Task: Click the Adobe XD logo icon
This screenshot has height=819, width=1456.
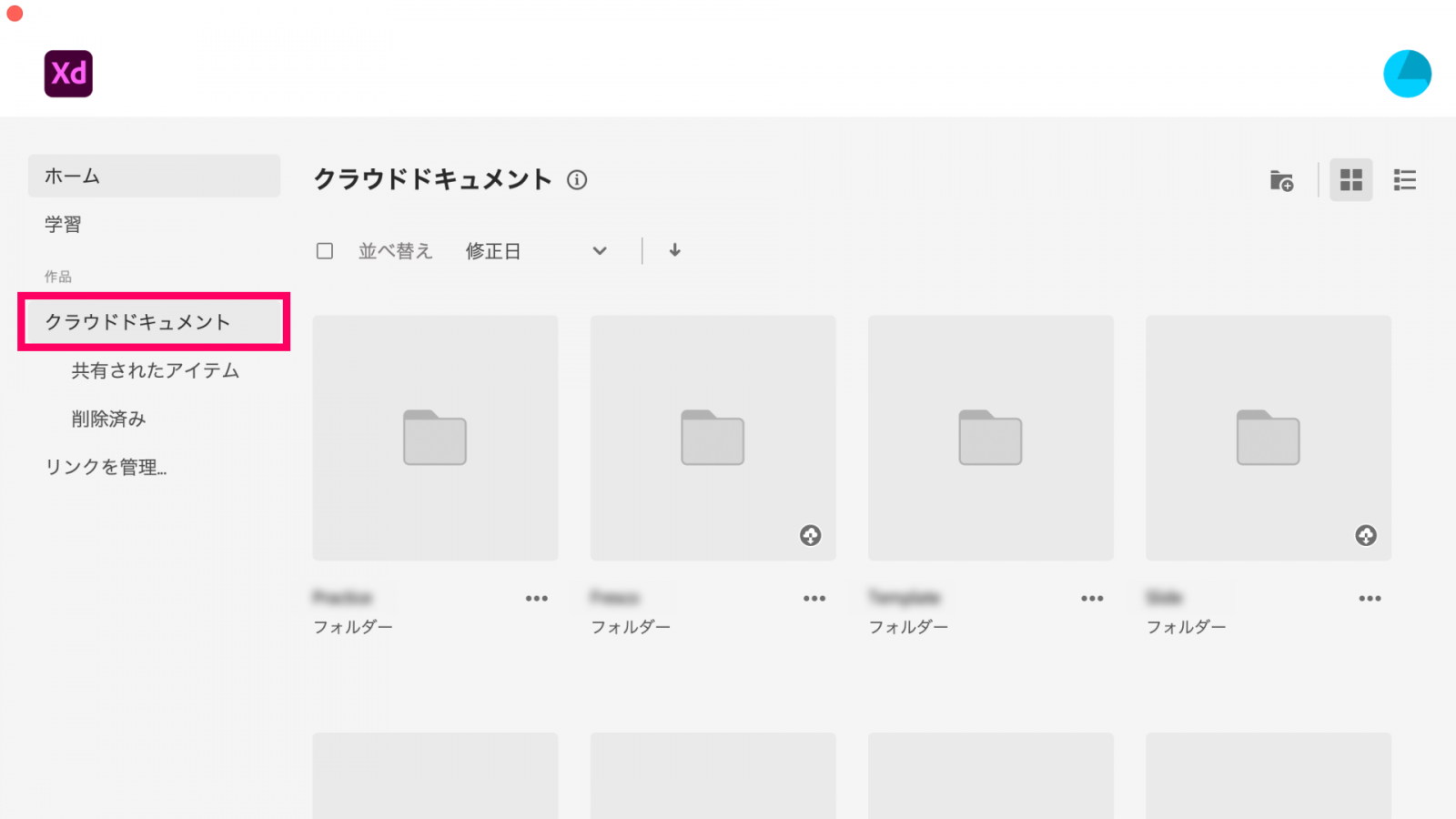Action: [68, 74]
